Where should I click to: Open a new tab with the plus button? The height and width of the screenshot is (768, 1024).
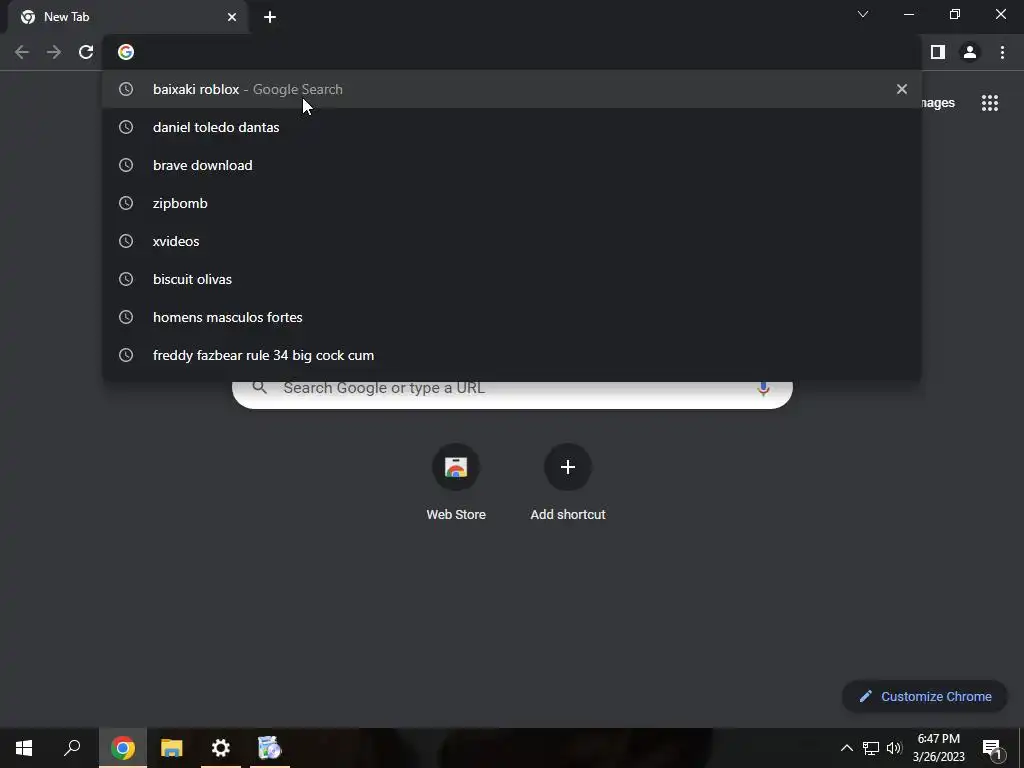coord(270,17)
